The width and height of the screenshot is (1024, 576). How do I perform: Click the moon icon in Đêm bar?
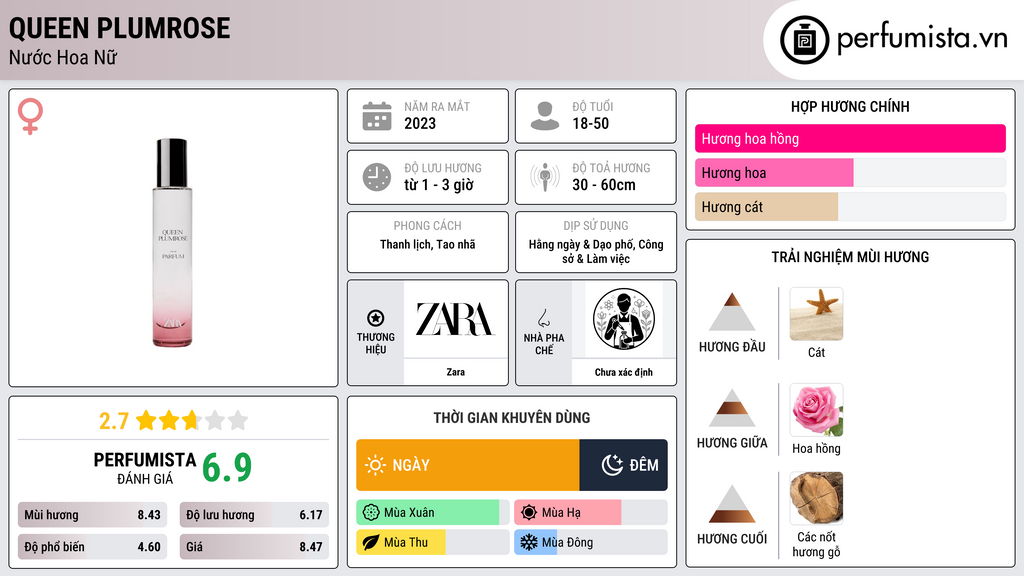[612, 465]
